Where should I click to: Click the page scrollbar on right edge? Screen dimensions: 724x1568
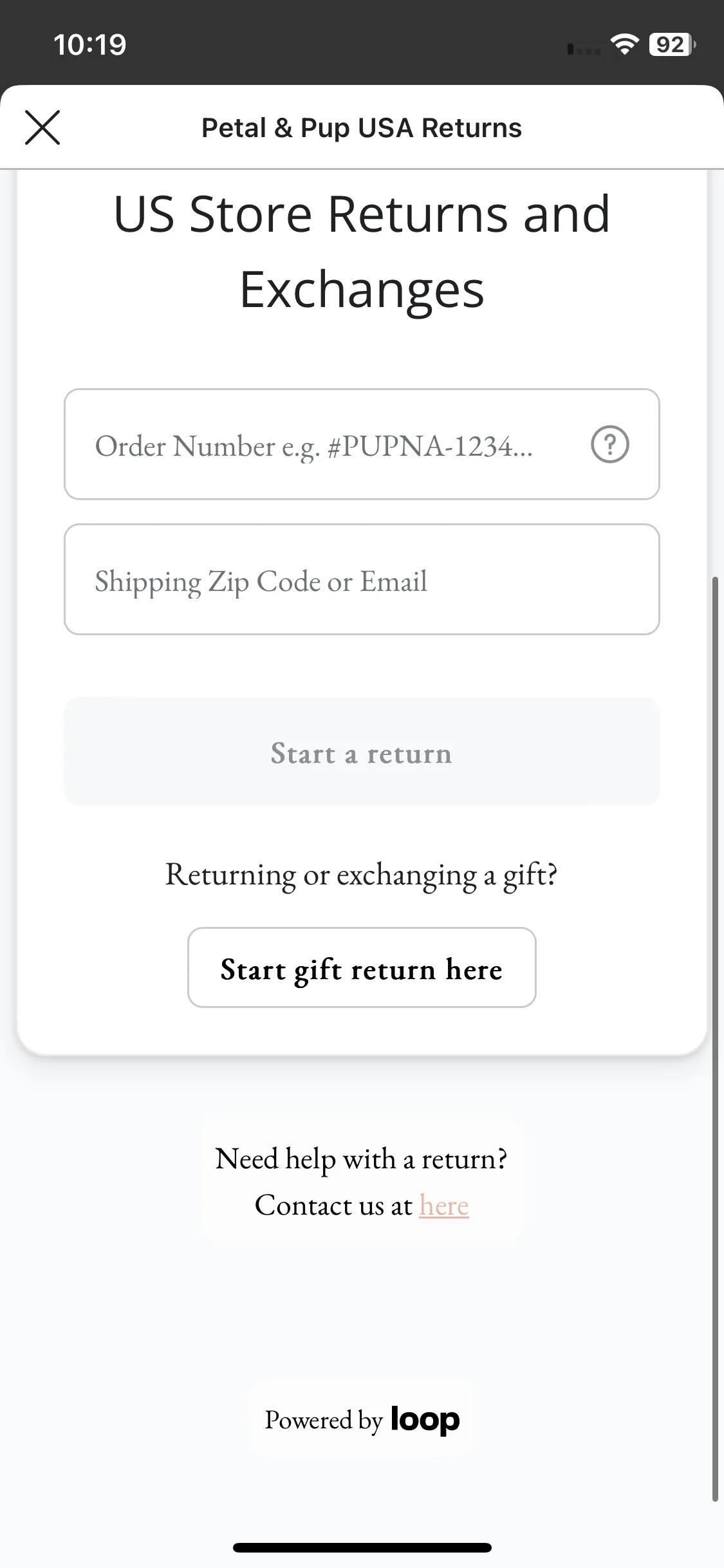[715, 1040]
